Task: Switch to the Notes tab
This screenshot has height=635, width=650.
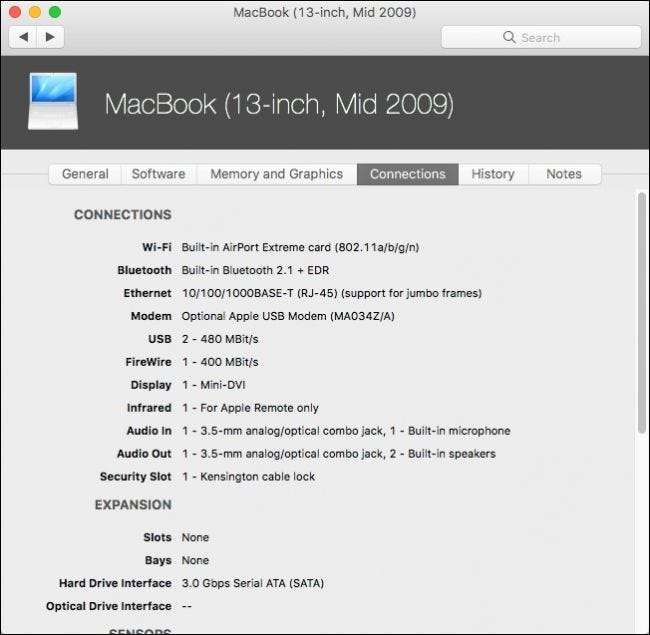Action: 564,174
